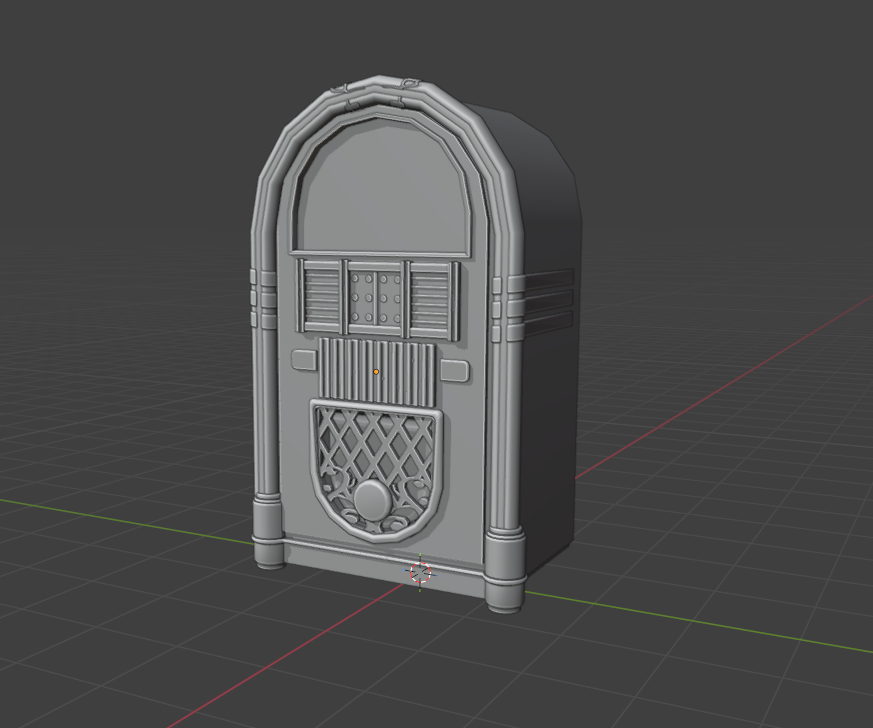Click the small rectangular button left of ribbed panel
The image size is (873, 728).
[303, 359]
